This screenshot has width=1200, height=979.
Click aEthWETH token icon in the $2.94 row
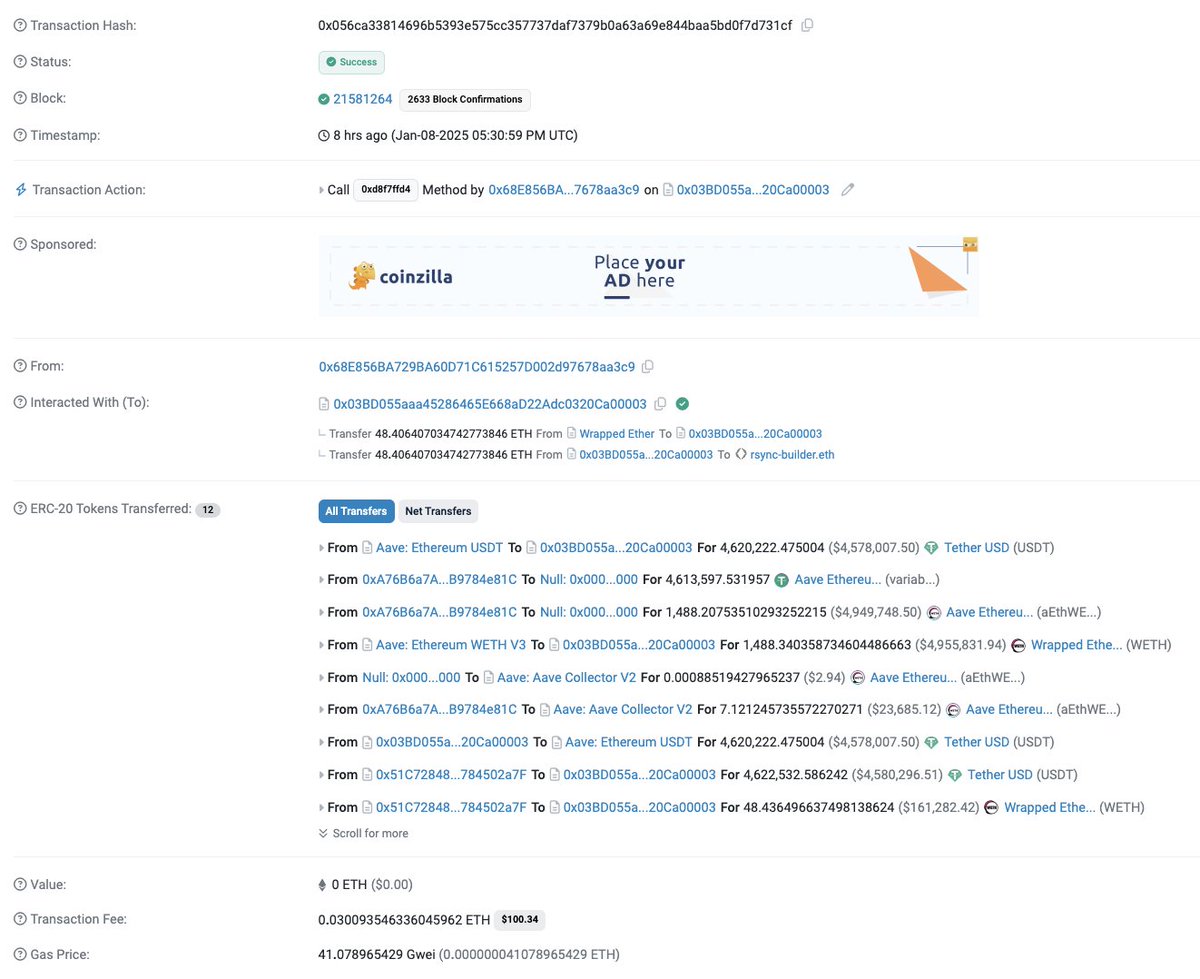(x=857, y=678)
